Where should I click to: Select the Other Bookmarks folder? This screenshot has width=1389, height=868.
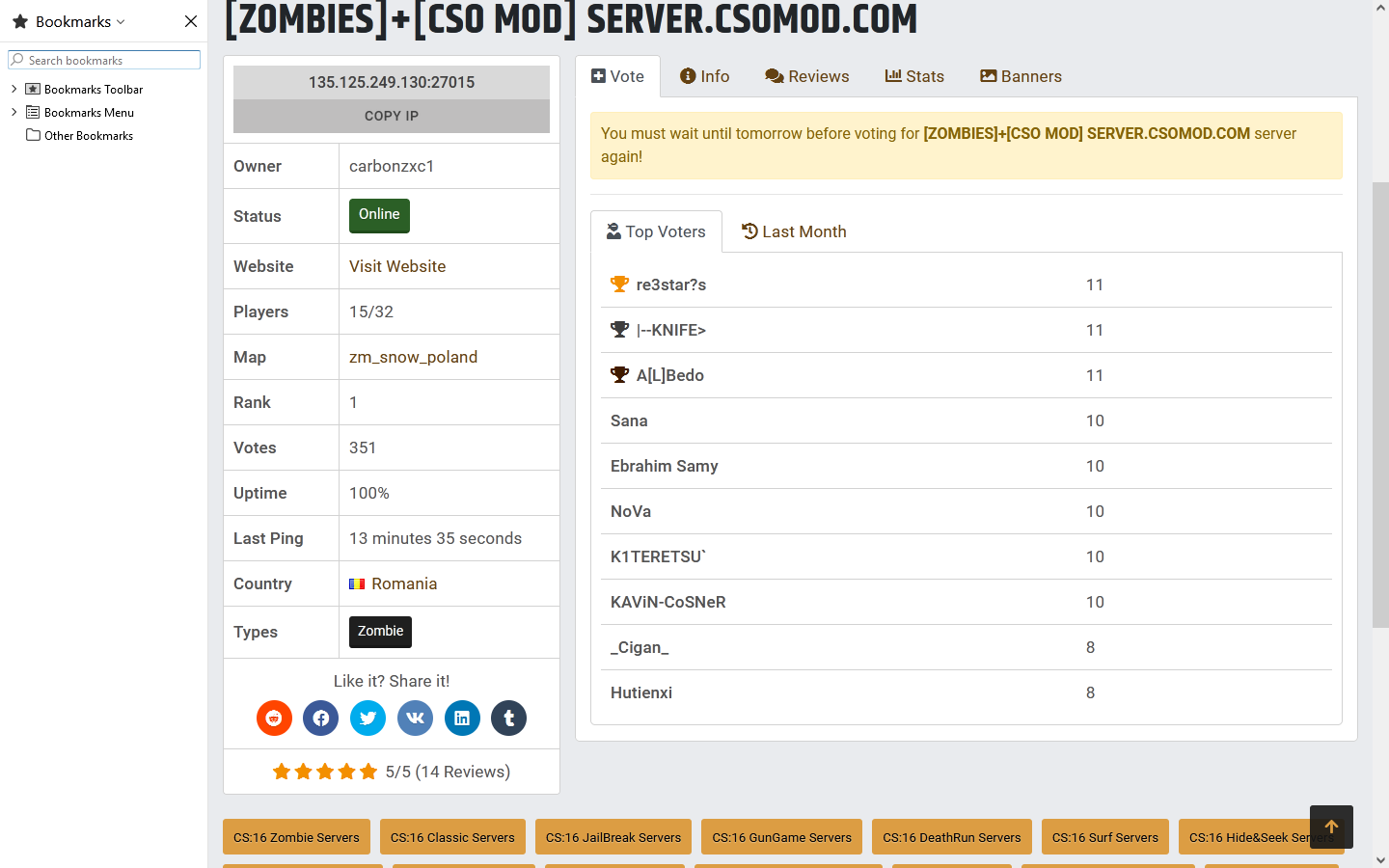(88, 136)
